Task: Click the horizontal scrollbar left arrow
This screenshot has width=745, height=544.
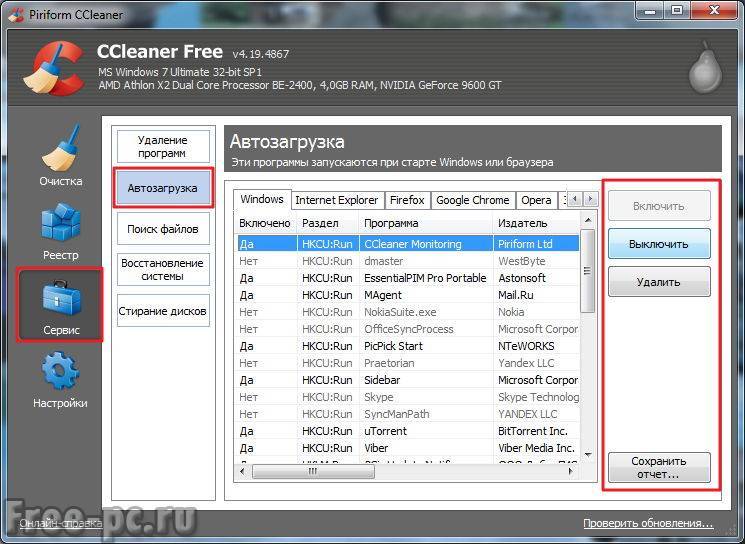Action: pos(242,472)
